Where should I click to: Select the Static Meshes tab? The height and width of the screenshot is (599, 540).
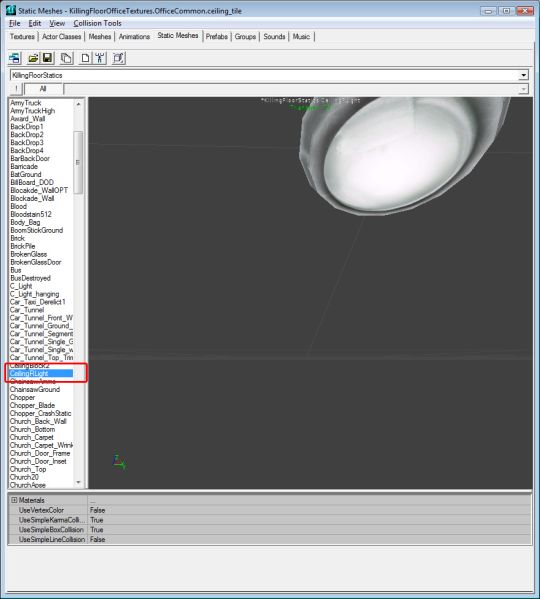point(178,36)
